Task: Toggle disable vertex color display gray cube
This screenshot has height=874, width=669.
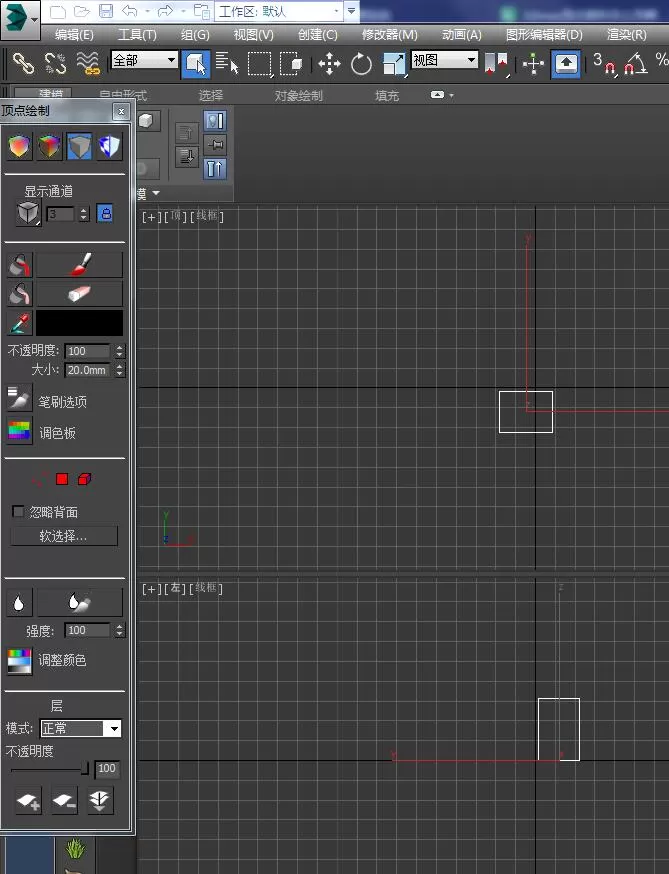Action: click(79, 147)
